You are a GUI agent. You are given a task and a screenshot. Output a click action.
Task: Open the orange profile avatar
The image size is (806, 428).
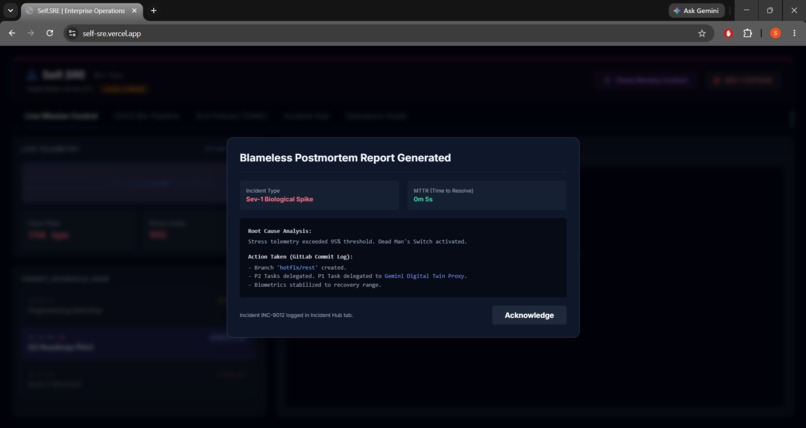point(776,33)
